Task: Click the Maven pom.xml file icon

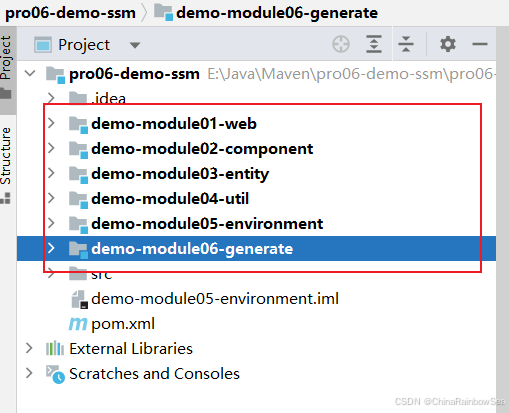Action: (x=78, y=324)
